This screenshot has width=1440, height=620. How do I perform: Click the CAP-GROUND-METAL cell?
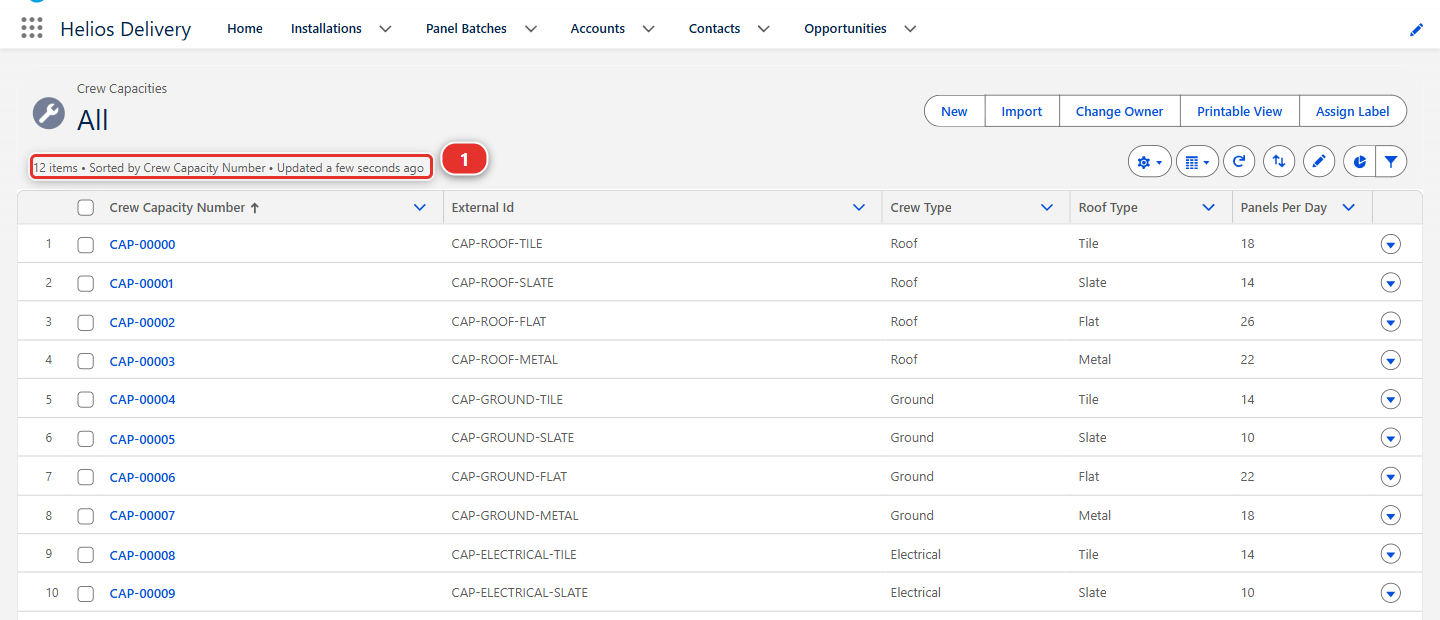tap(515, 516)
